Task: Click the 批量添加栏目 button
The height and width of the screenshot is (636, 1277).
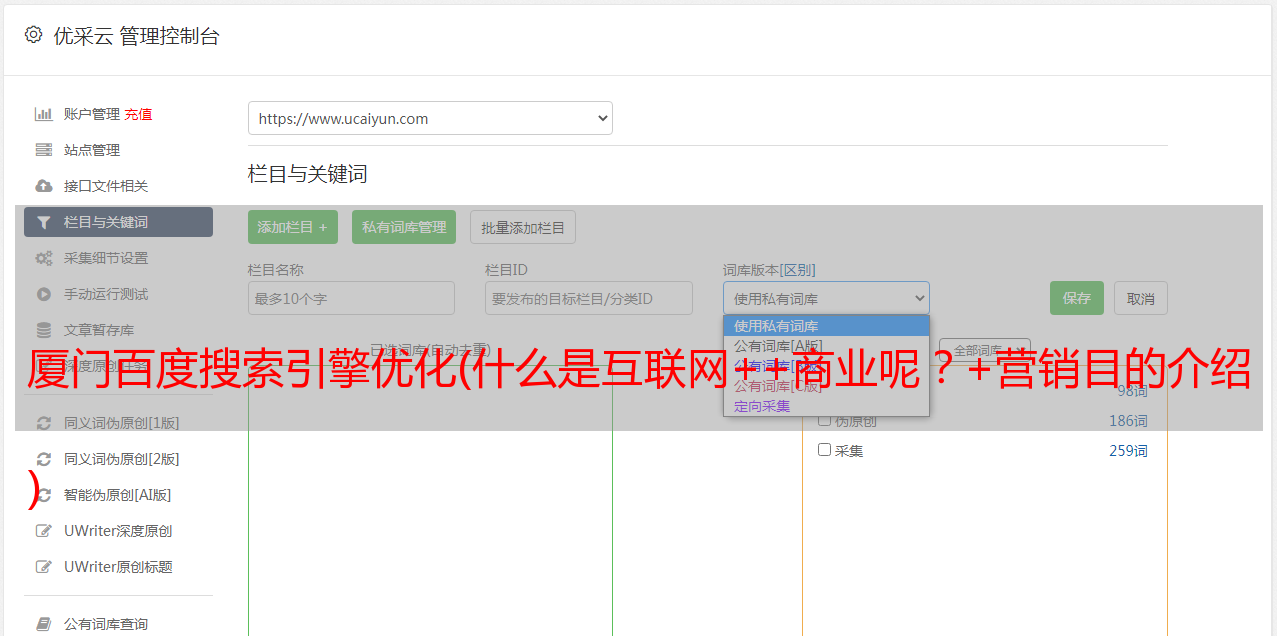Action: 523,227
